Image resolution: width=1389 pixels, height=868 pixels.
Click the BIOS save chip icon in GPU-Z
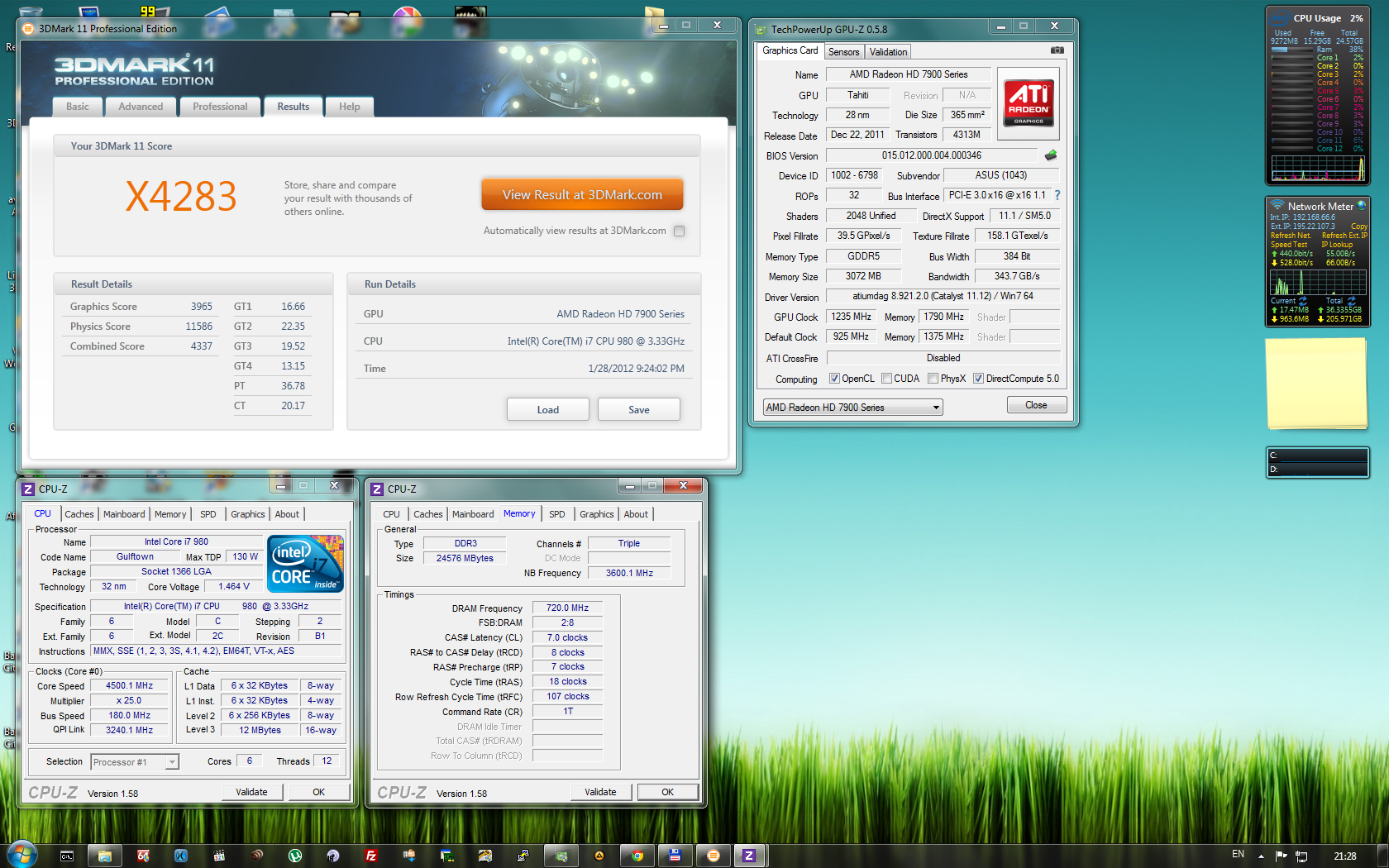(x=1051, y=155)
